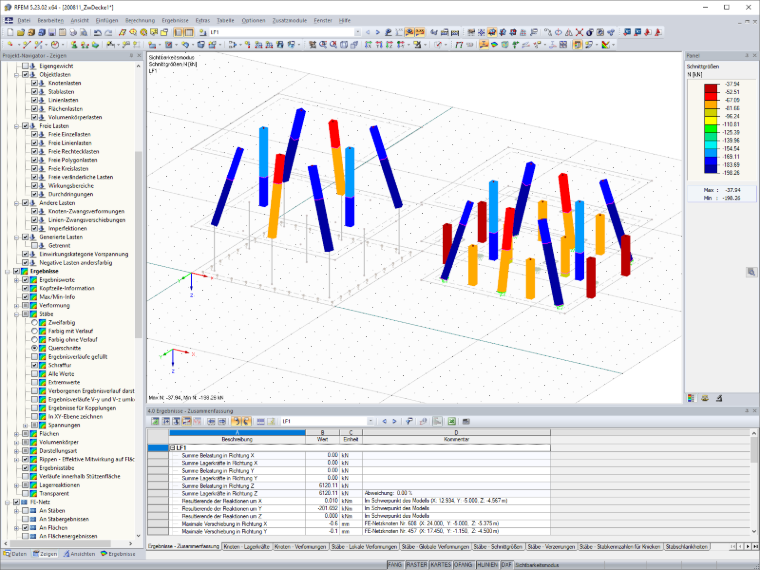
Task: Click the mirror triangle icon in top toolbar
Action: point(569,32)
